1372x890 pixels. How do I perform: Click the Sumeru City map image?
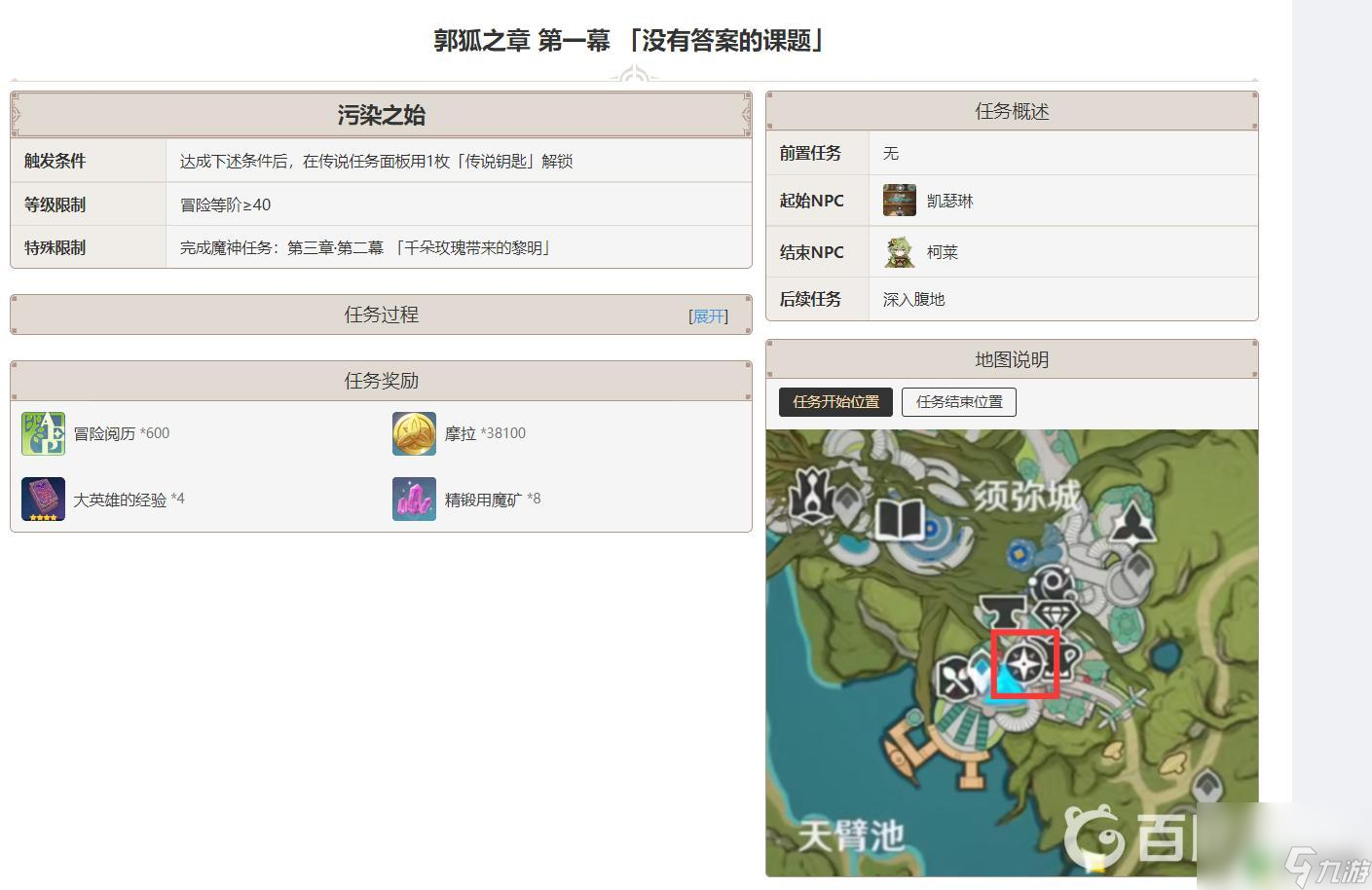coord(1012,652)
